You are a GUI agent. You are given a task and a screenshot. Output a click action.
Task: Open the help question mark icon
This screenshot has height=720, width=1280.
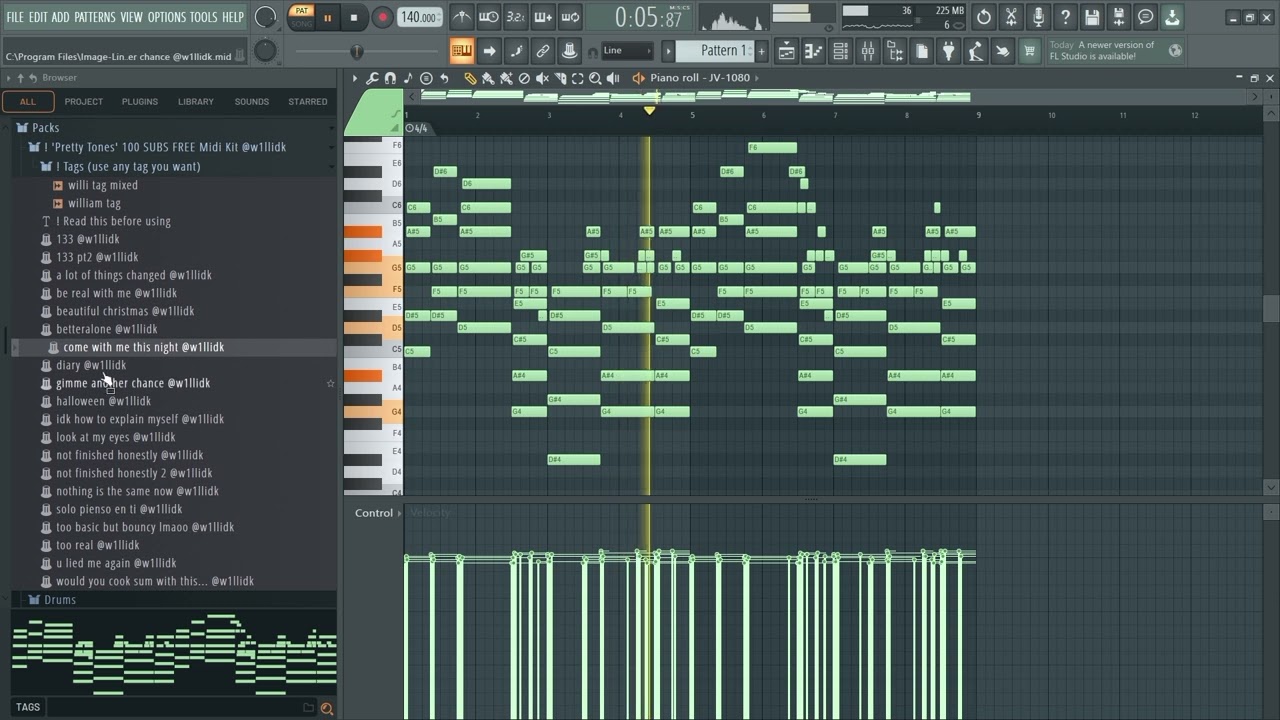[x=1065, y=17]
